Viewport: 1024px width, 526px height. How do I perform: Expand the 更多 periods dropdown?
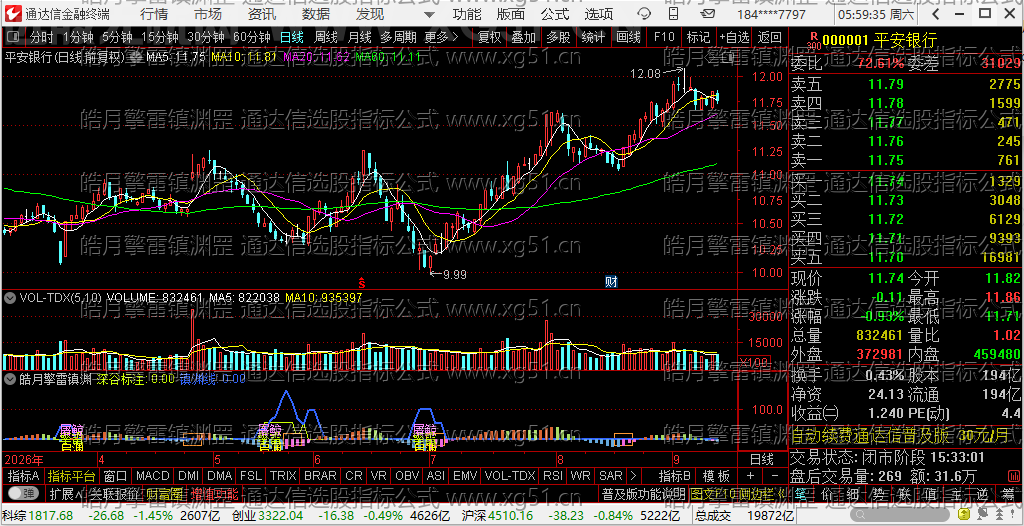[441, 37]
